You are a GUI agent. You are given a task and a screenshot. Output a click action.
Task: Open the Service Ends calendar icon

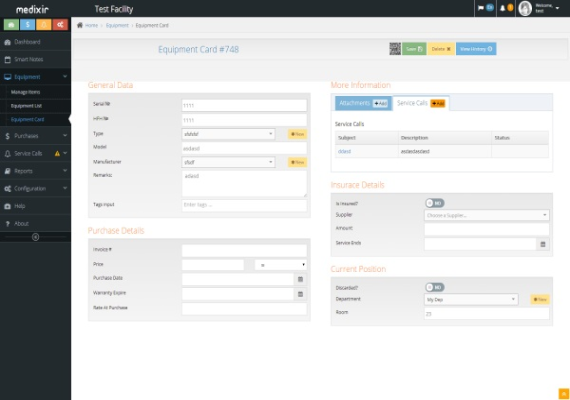click(x=543, y=244)
